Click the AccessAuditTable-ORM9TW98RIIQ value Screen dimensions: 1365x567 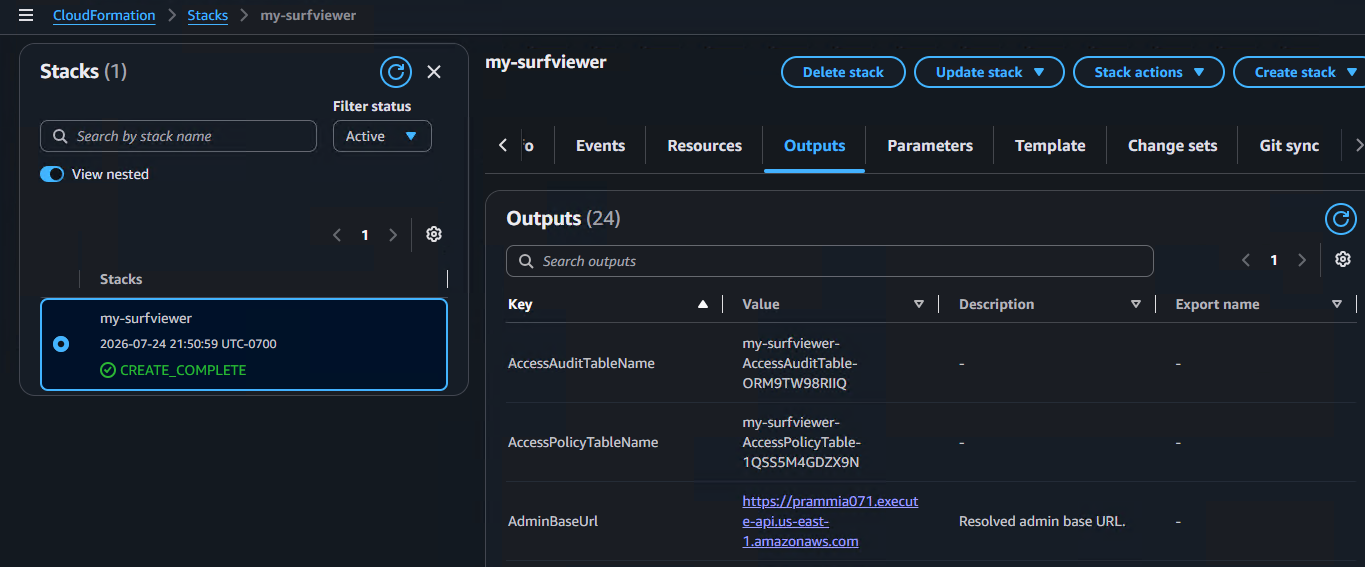800,363
